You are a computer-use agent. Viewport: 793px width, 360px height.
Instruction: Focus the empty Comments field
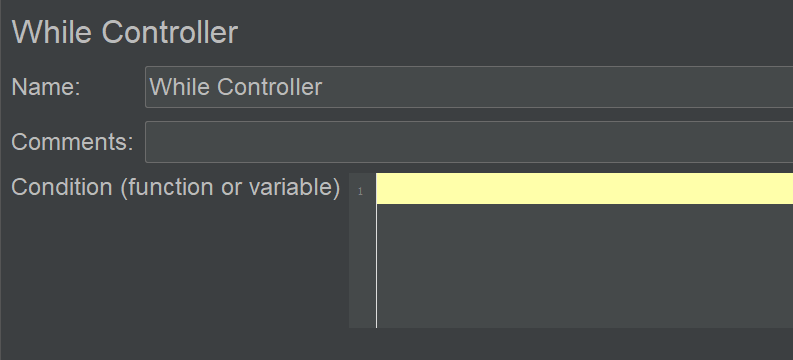[469, 142]
